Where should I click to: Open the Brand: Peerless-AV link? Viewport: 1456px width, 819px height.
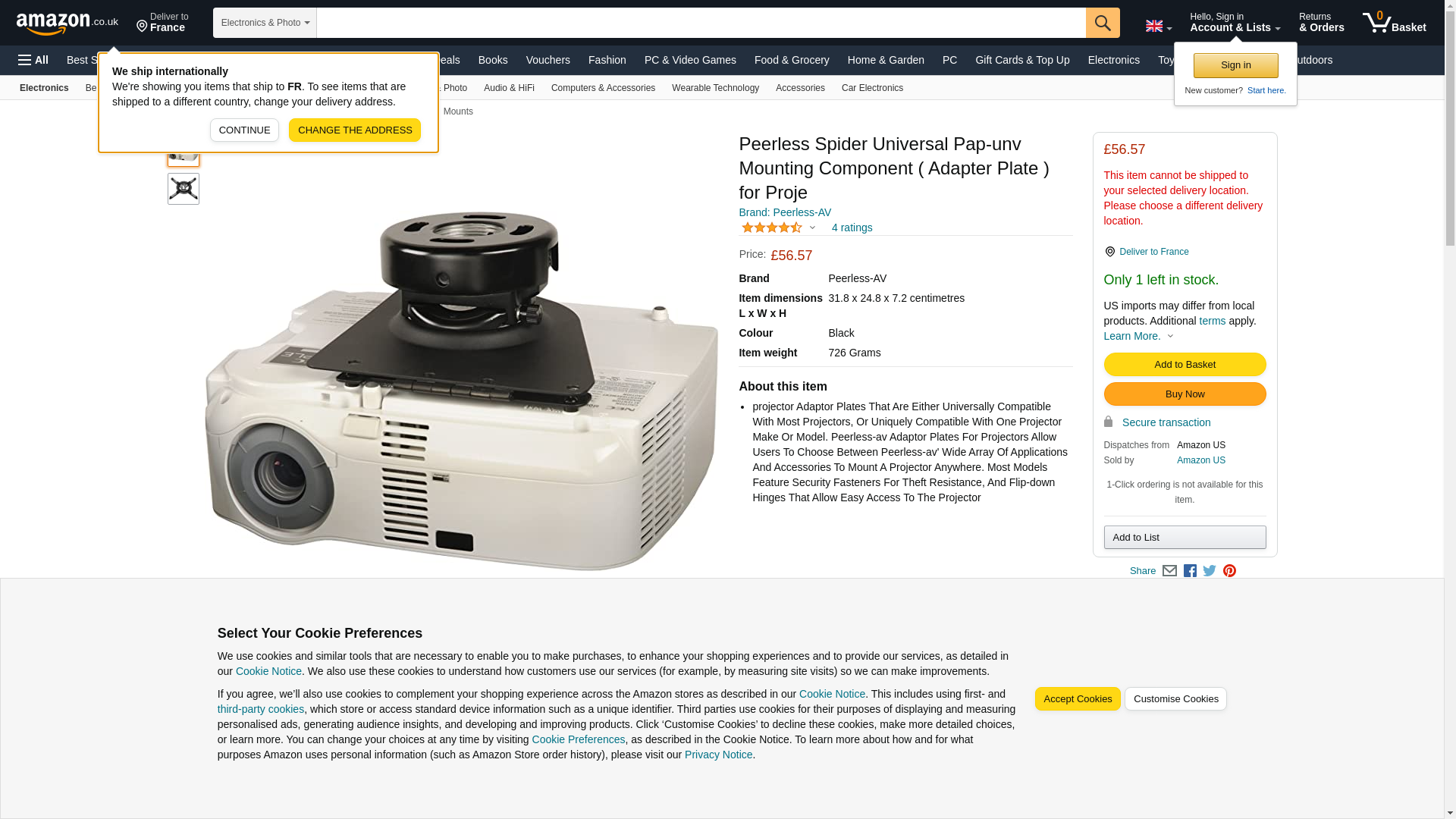(x=785, y=212)
